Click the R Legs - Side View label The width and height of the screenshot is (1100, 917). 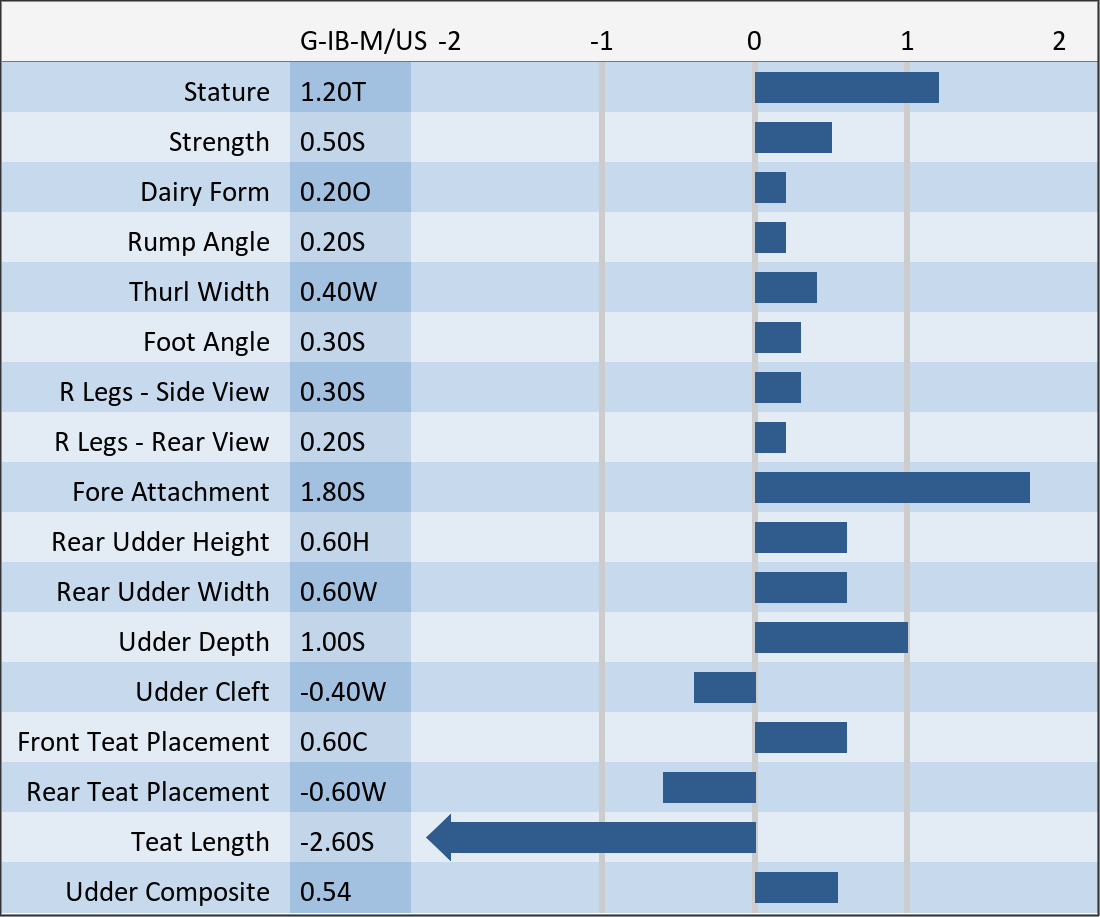(164, 392)
